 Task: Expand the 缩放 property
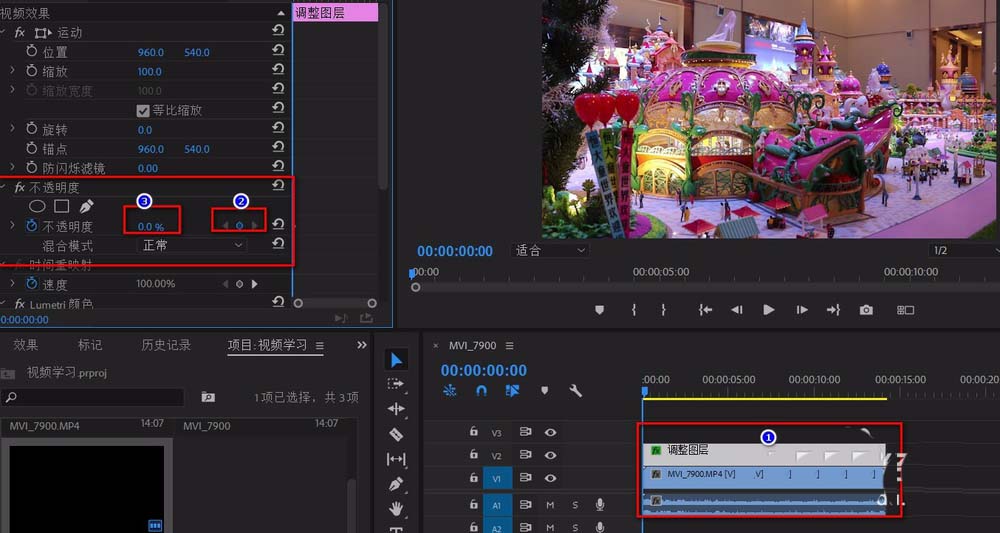(x=12, y=71)
